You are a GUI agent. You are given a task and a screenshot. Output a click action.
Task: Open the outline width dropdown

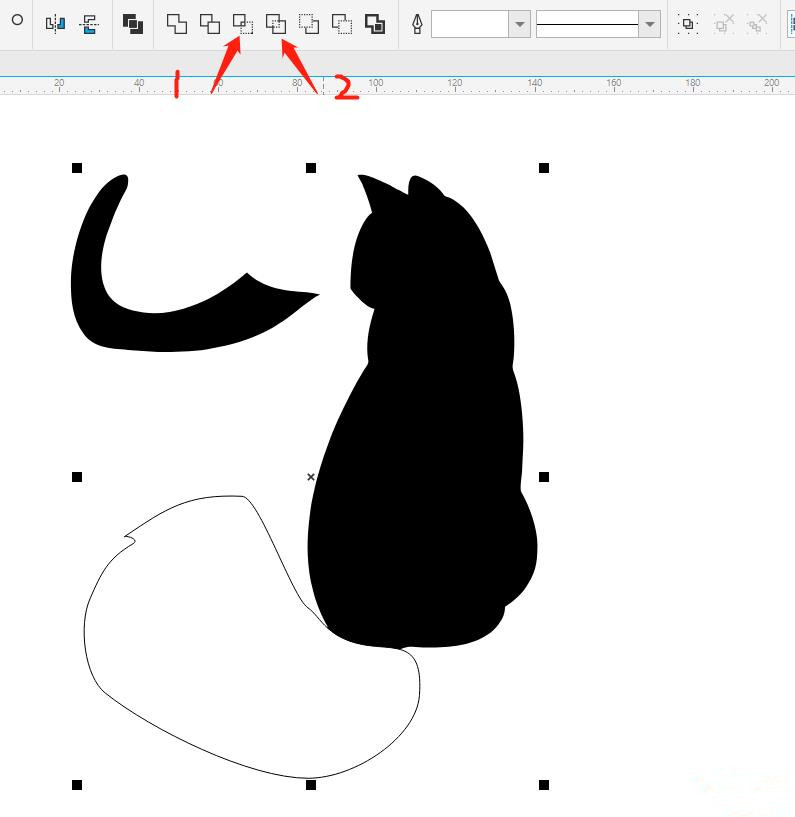coord(519,24)
